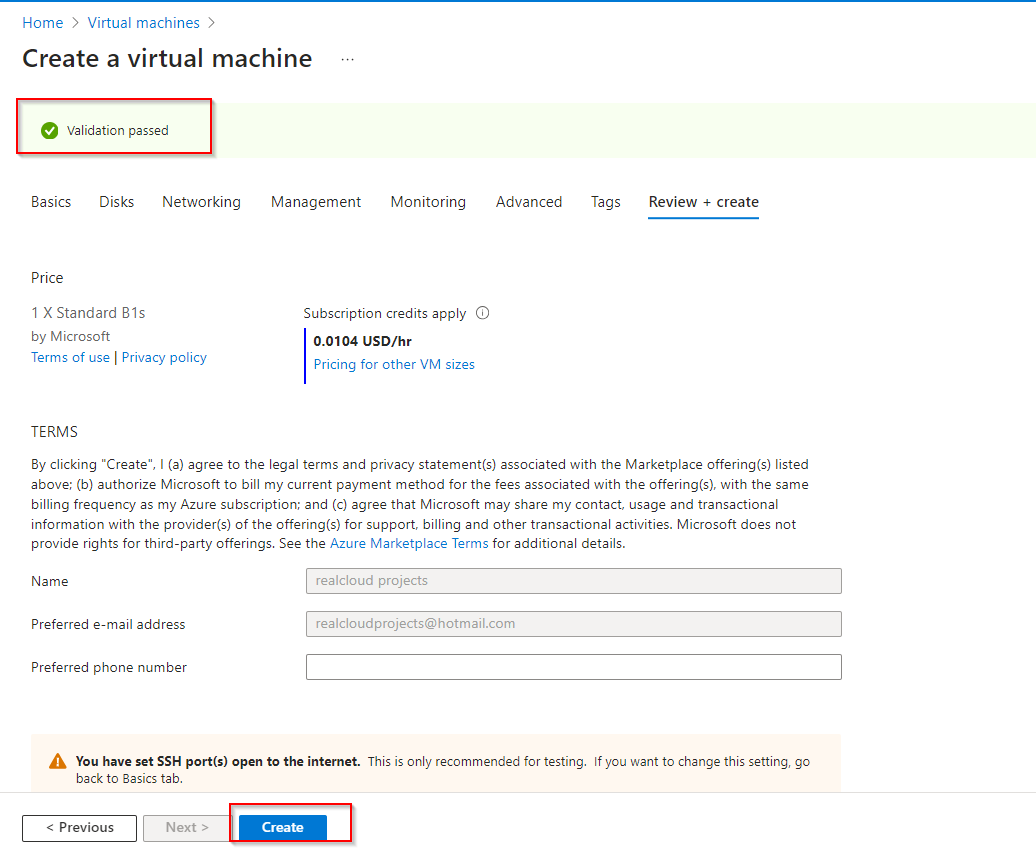Open the Tags tab
Viewport: 1036px width, 859px height.
(x=606, y=202)
